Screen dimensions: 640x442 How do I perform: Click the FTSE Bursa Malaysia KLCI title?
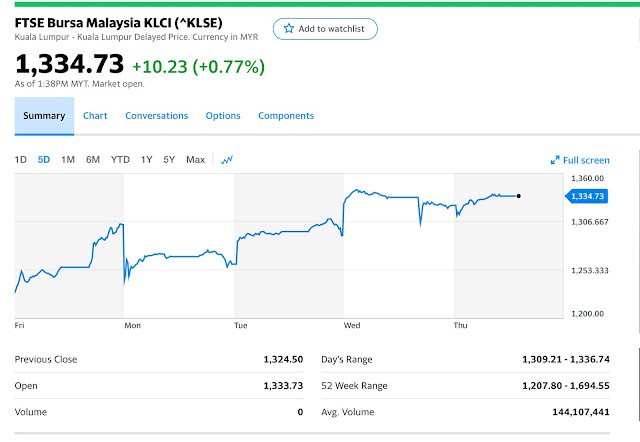click(x=119, y=22)
